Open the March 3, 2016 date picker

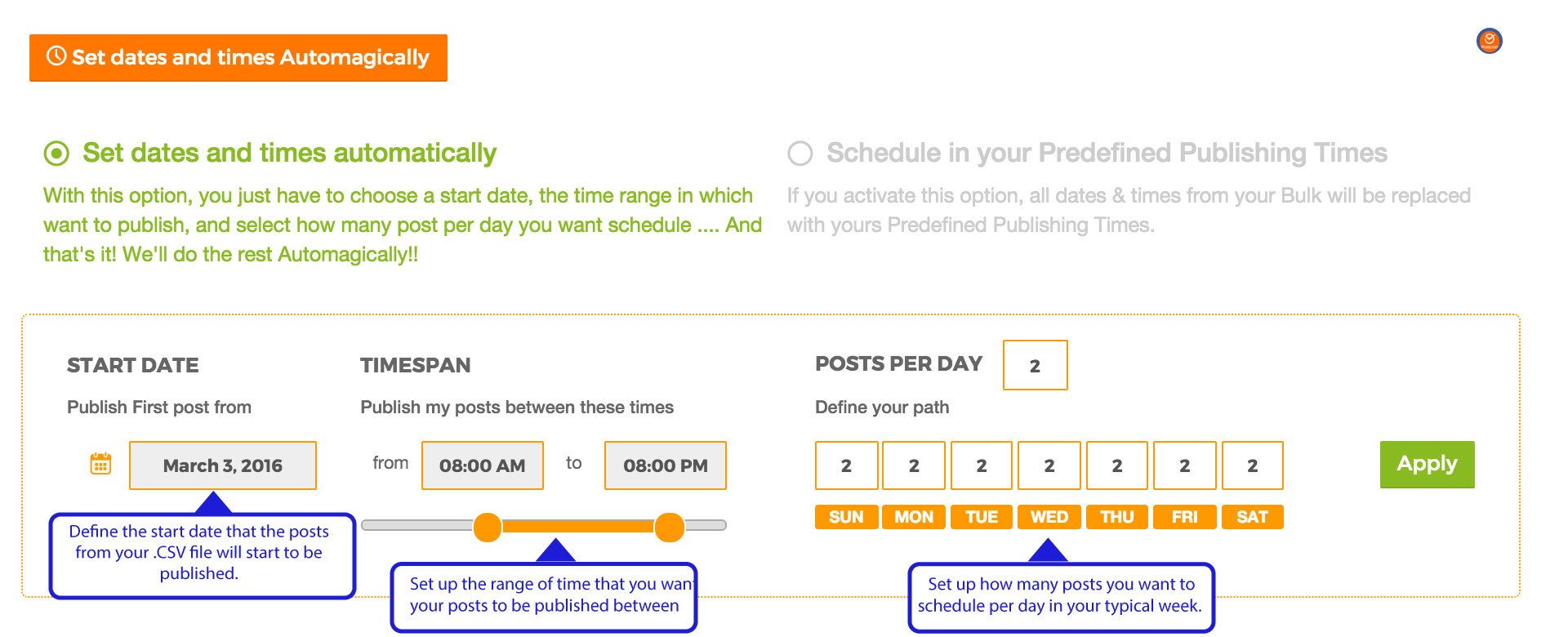point(222,465)
